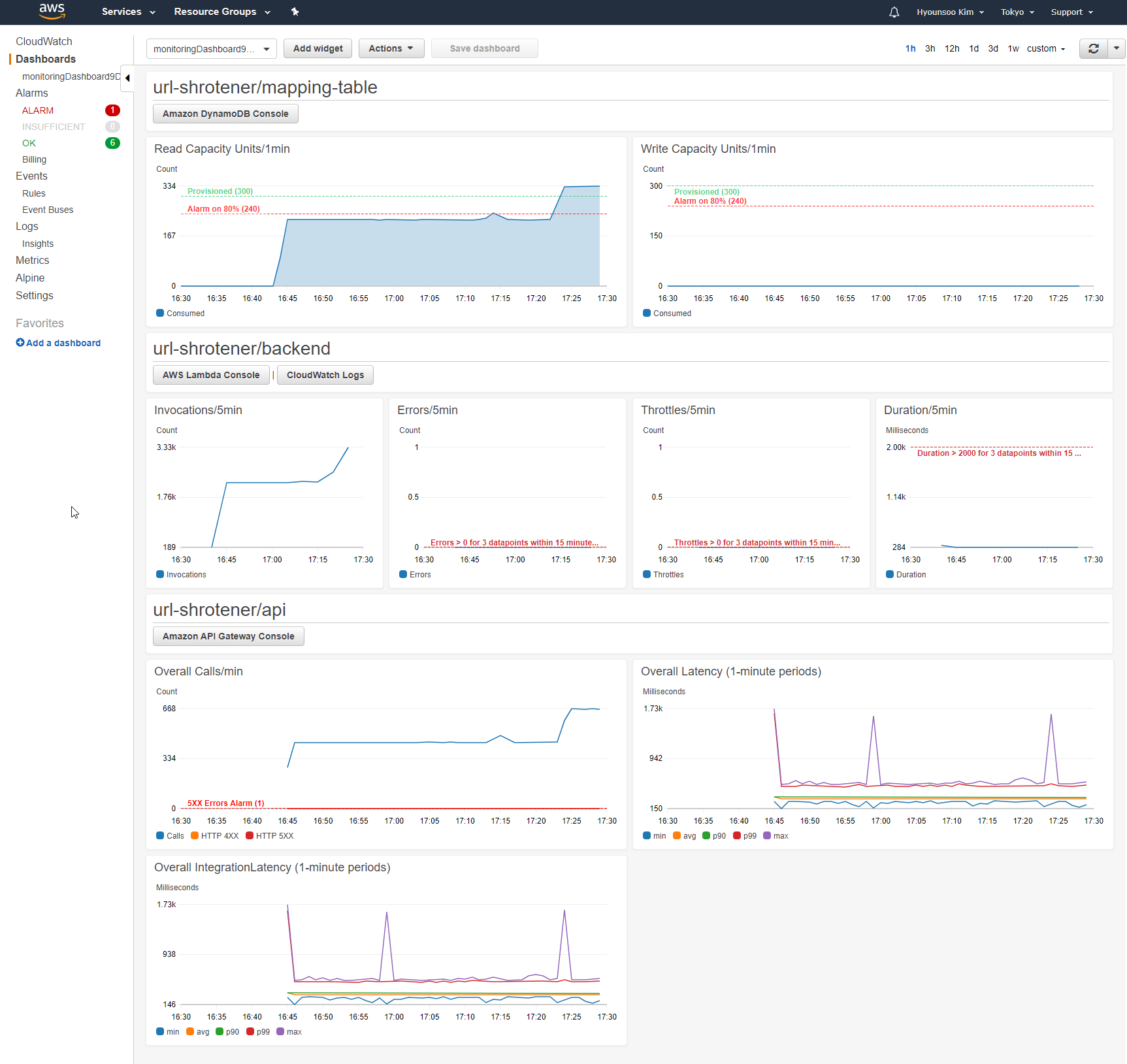Open Dashboards in the sidebar

(46, 59)
